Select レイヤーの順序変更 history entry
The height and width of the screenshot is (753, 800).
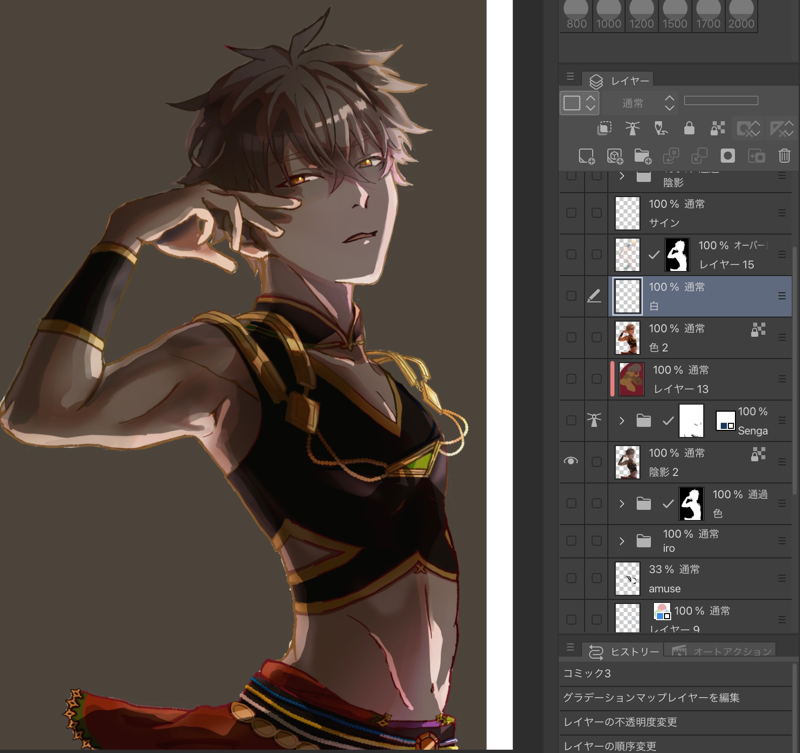pyautogui.click(x=676, y=745)
